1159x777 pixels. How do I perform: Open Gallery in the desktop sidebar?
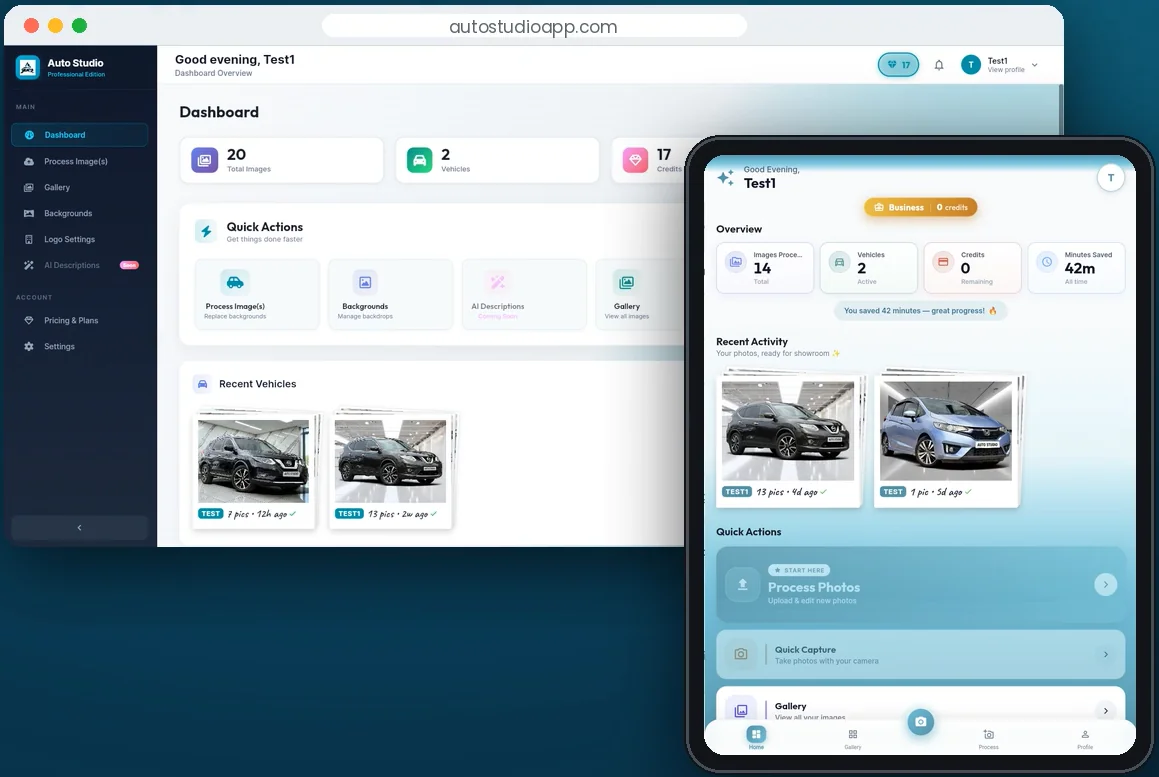(x=79, y=187)
